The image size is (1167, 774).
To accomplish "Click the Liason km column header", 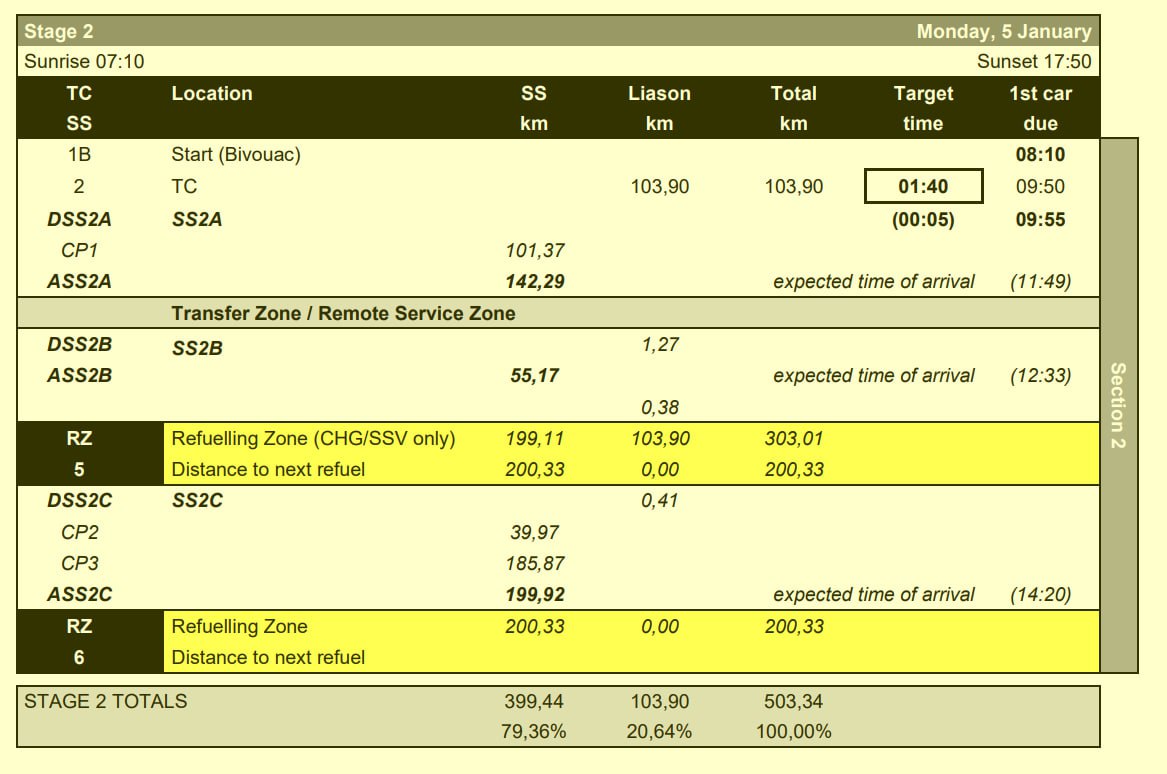I will tap(659, 108).
